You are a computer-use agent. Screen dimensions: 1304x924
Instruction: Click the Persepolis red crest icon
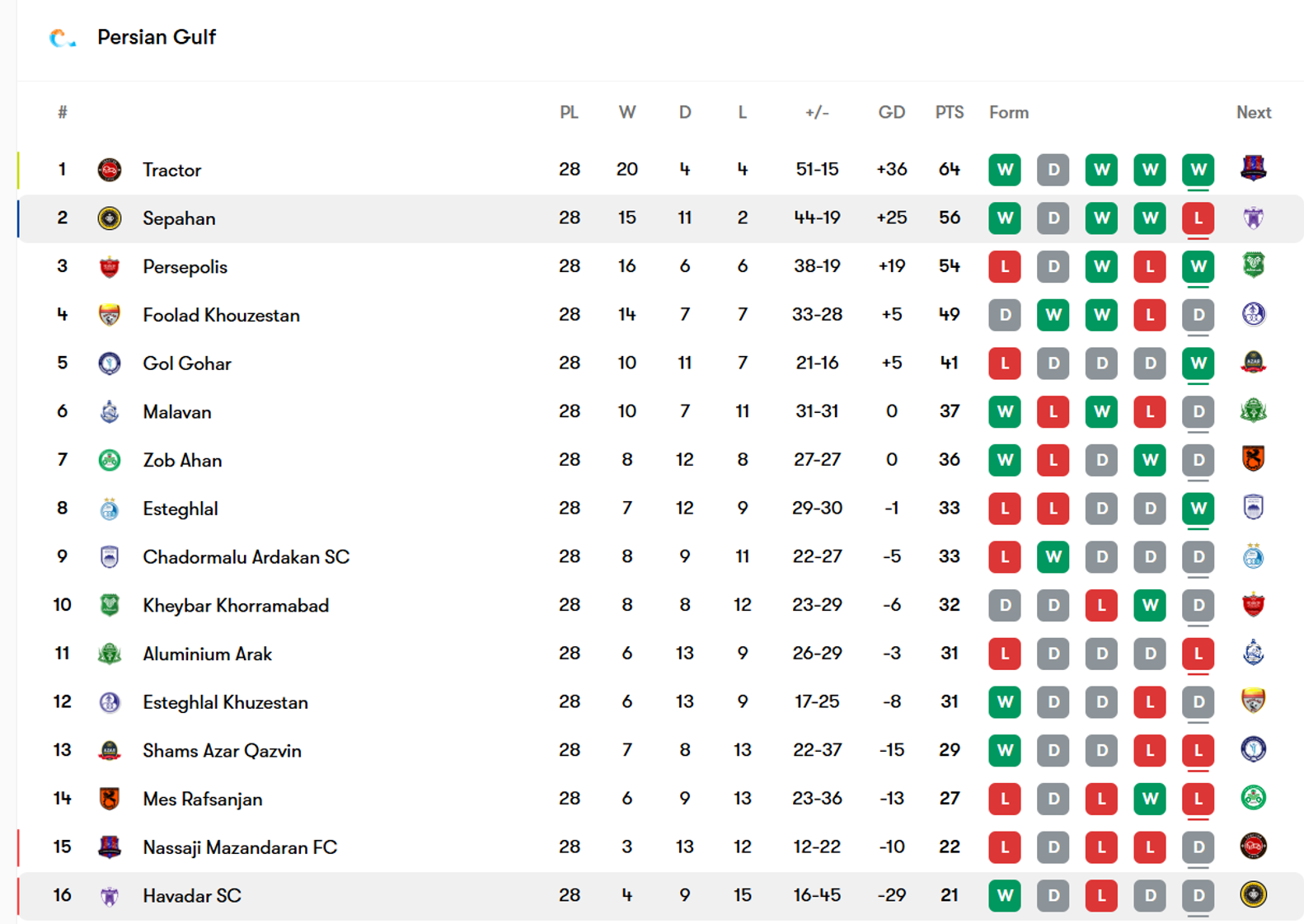point(110,267)
